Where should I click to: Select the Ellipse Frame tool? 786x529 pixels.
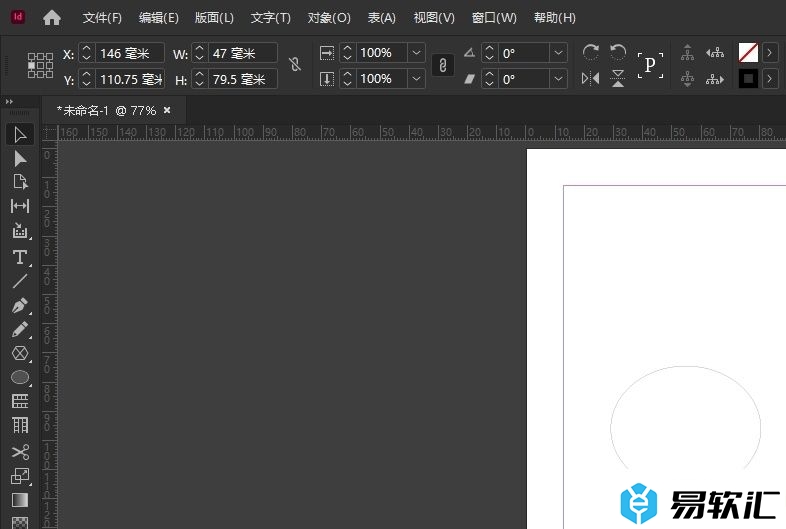click(20, 353)
